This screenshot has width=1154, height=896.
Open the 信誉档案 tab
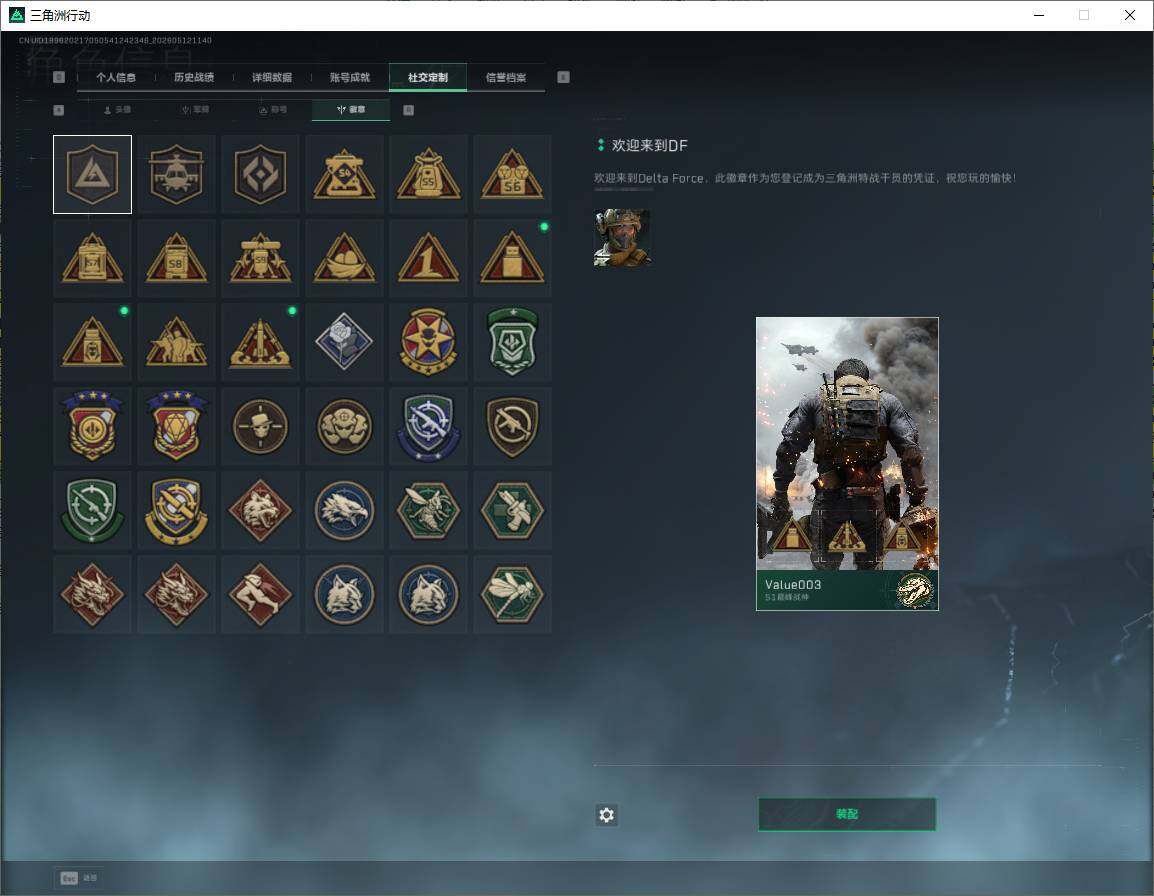point(506,77)
